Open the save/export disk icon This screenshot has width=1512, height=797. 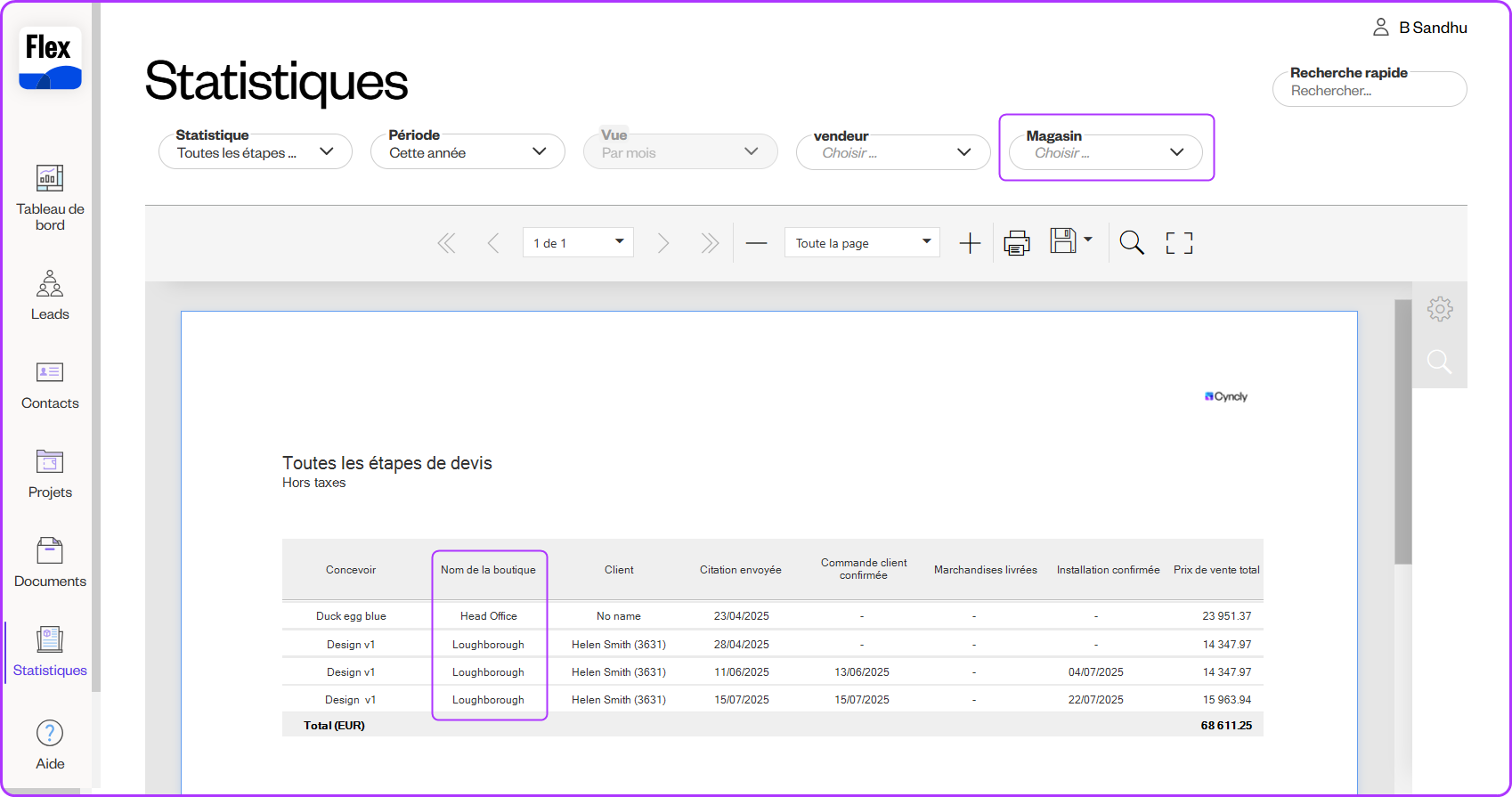[x=1063, y=241]
